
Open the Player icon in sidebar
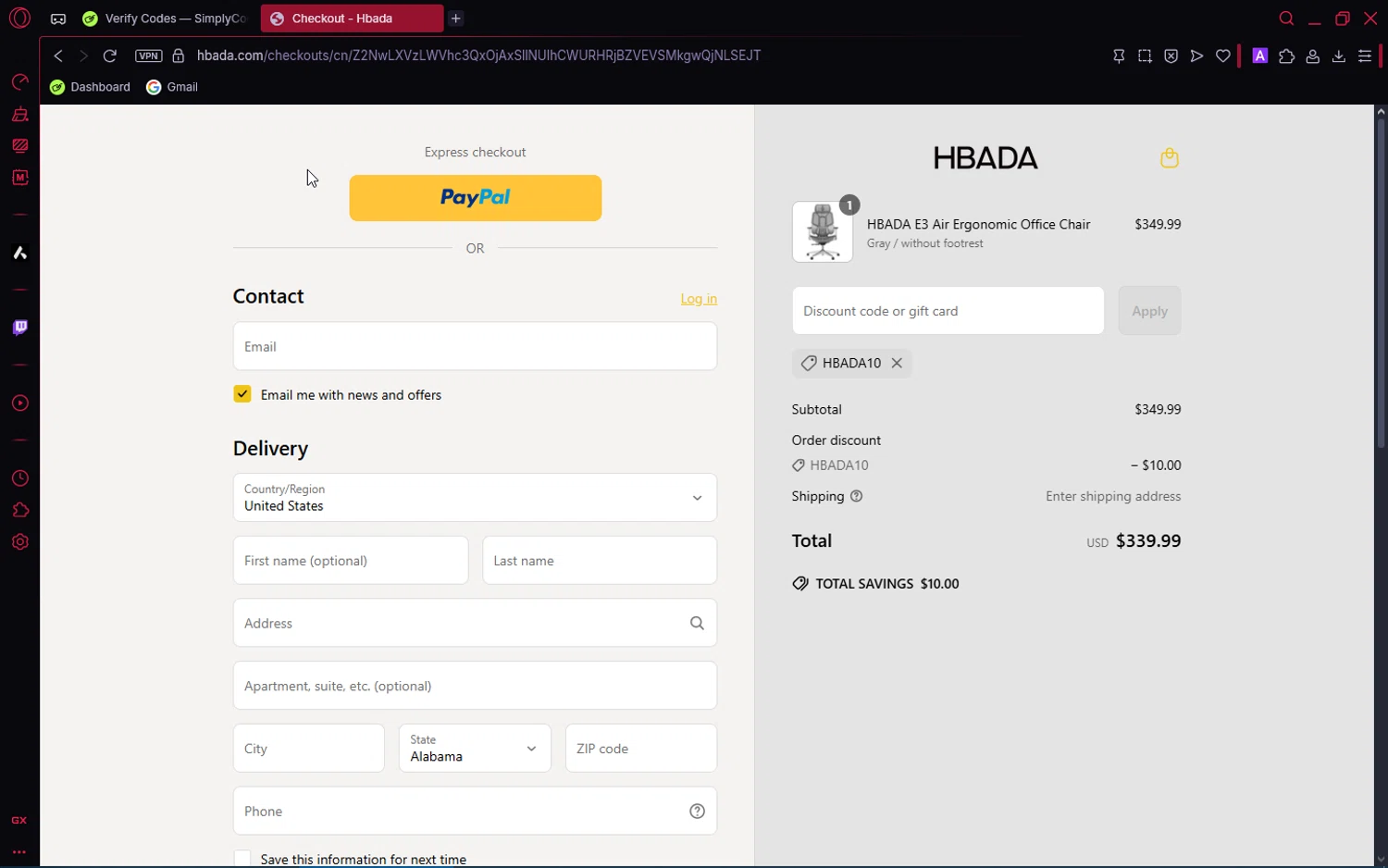click(x=19, y=403)
